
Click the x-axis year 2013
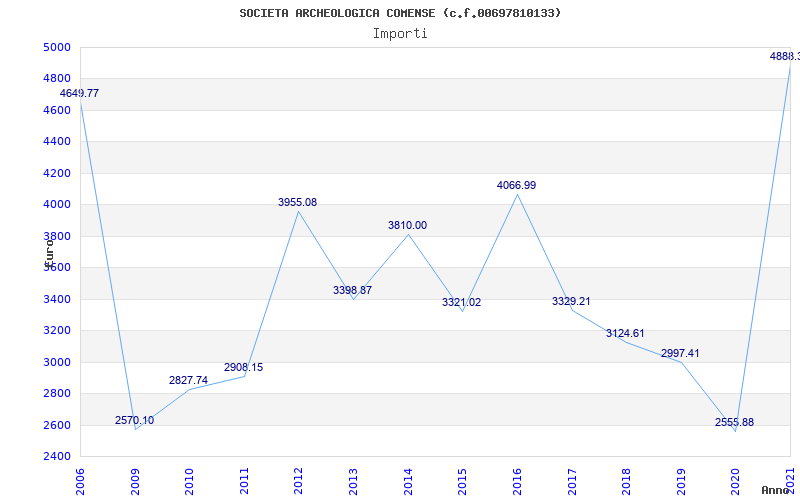[x=353, y=481]
